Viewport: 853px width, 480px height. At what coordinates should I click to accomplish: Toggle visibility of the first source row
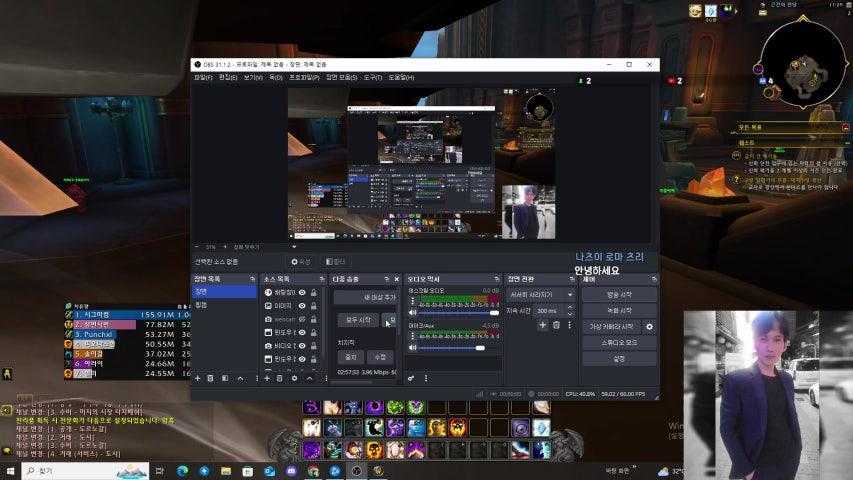302,292
